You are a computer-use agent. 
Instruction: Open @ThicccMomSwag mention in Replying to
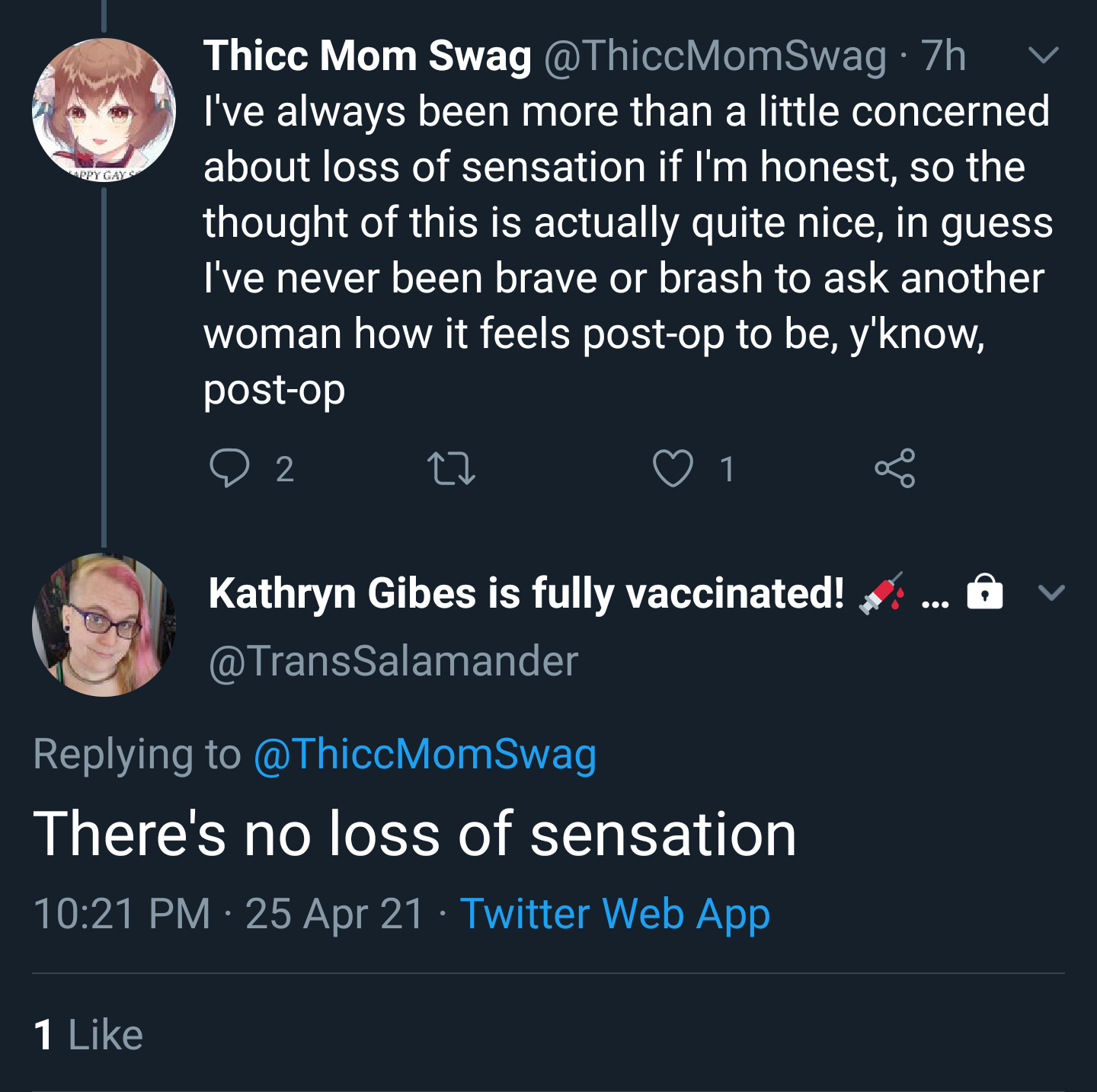coord(425,754)
